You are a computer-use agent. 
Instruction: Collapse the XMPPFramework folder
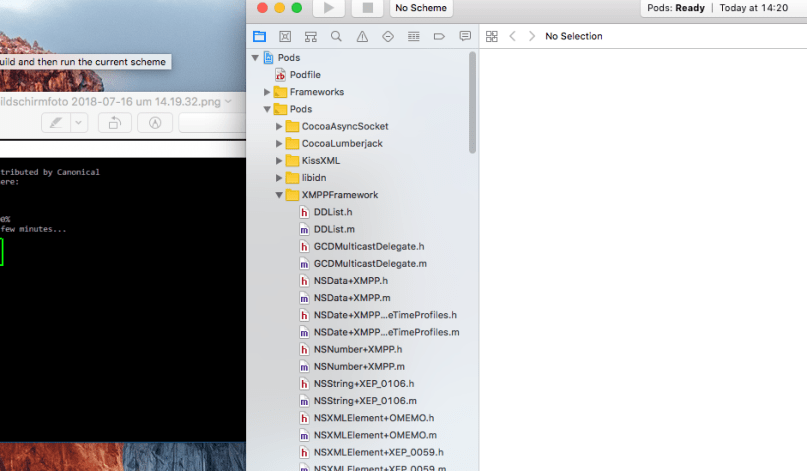click(x=279, y=195)
